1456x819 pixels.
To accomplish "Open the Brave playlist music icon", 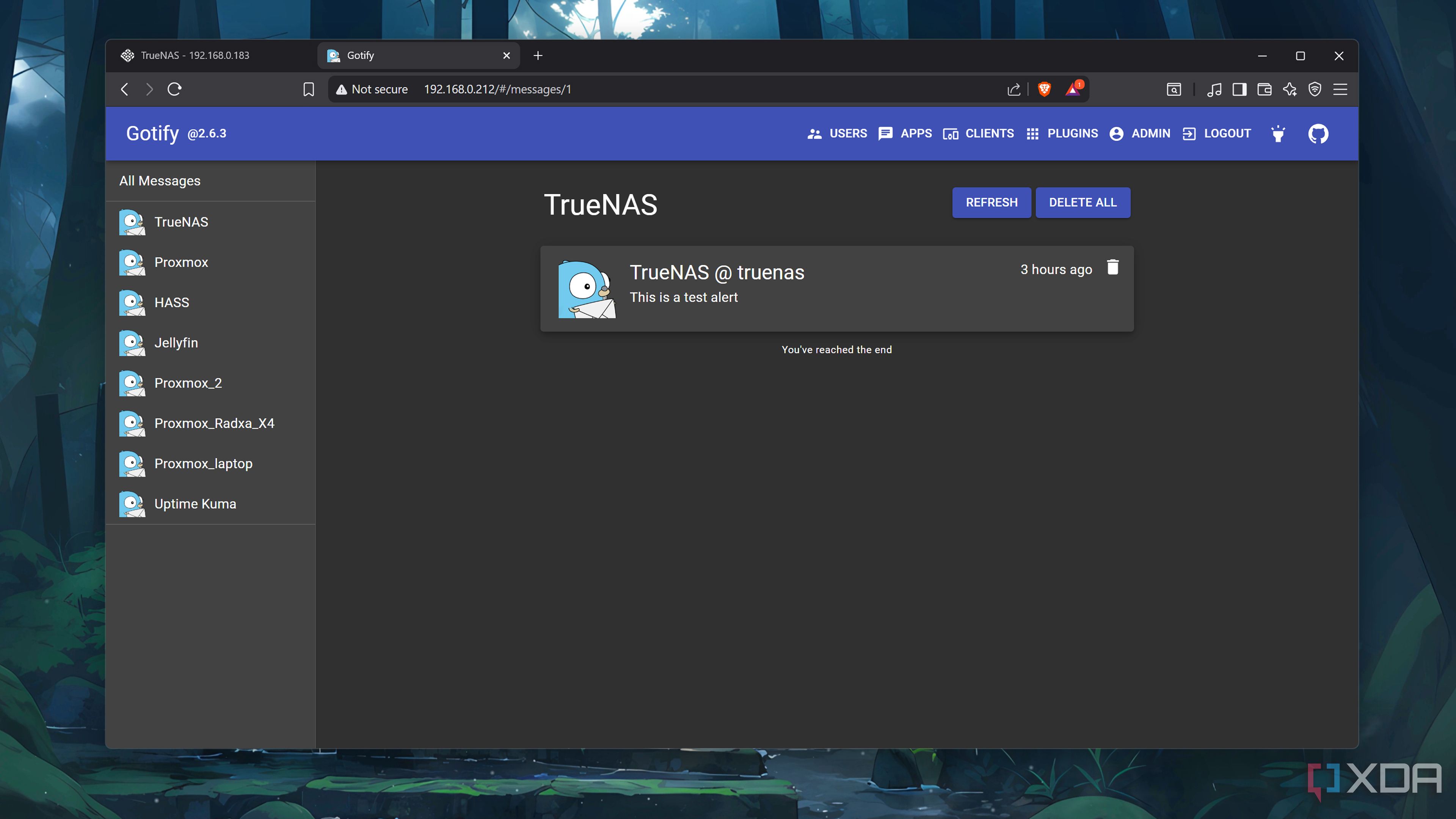I will 1214,90.
